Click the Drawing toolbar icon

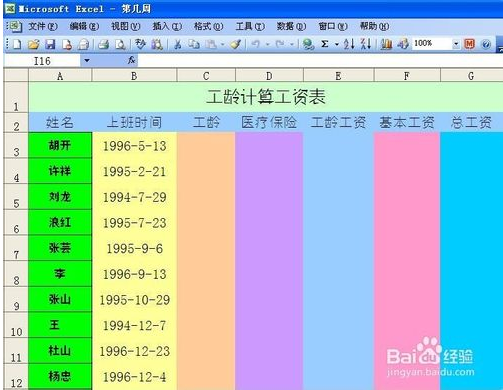[403, 44]
